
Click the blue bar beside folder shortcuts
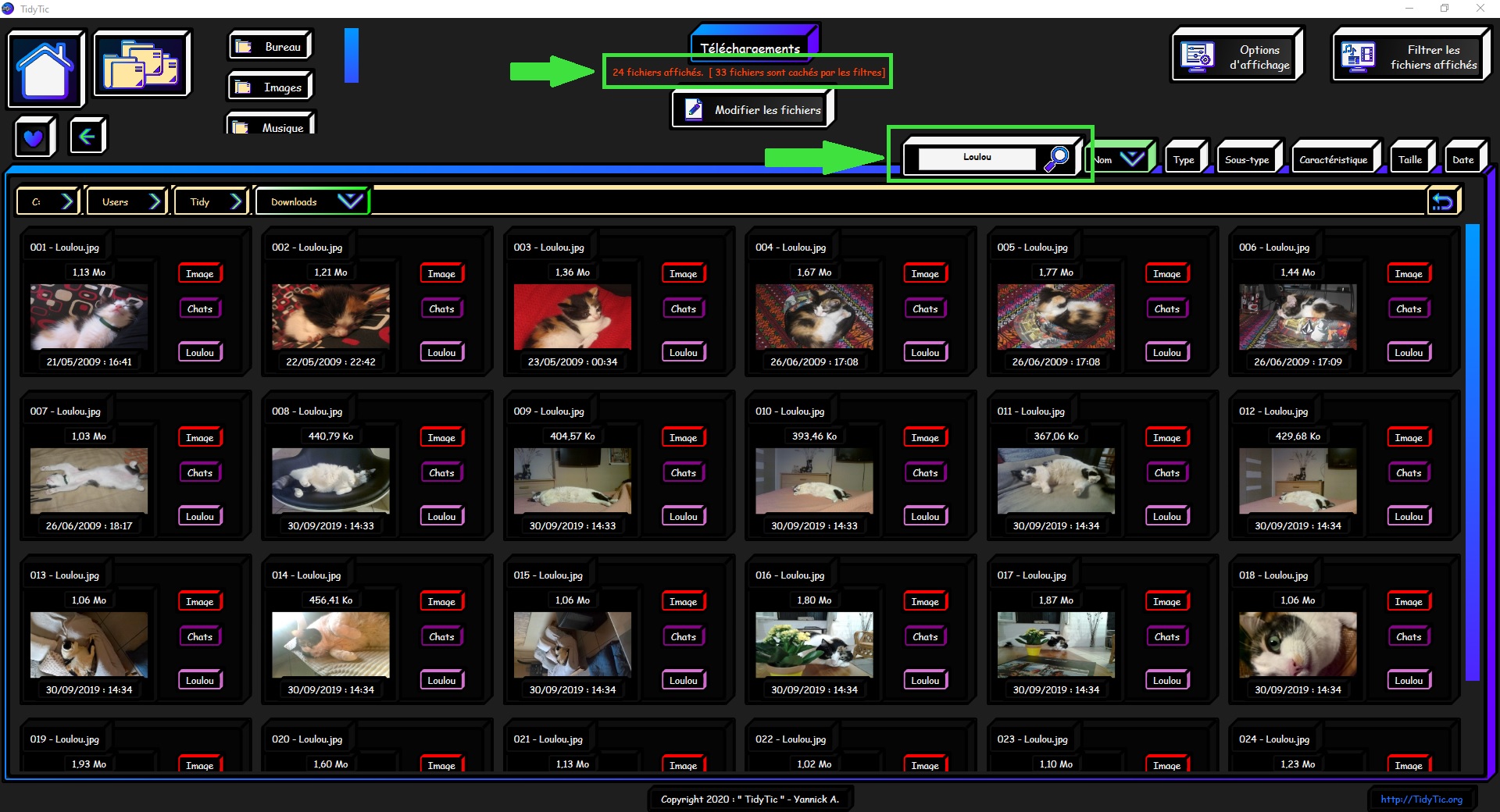click(x=352, y=55)
